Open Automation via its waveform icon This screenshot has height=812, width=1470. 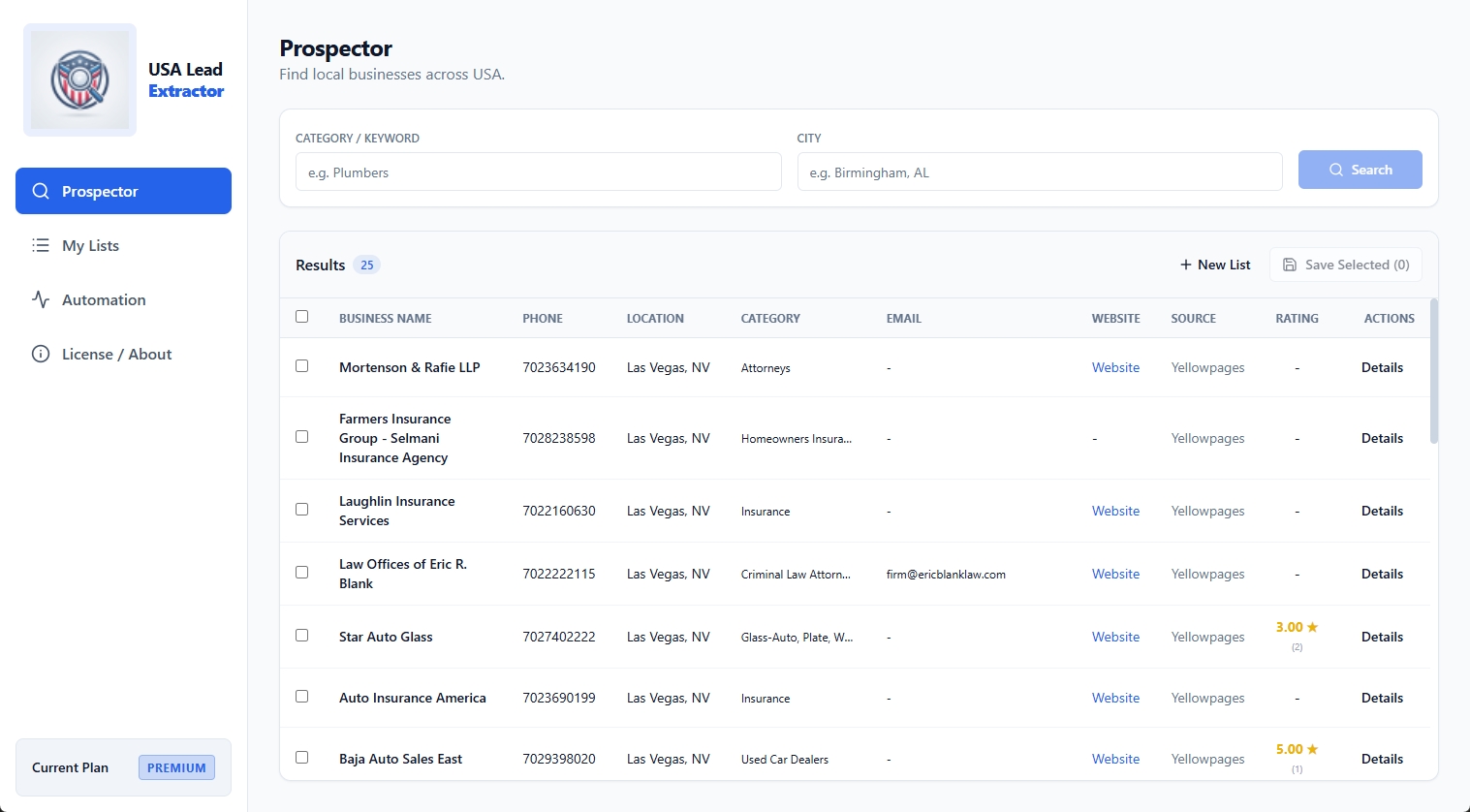41,299
